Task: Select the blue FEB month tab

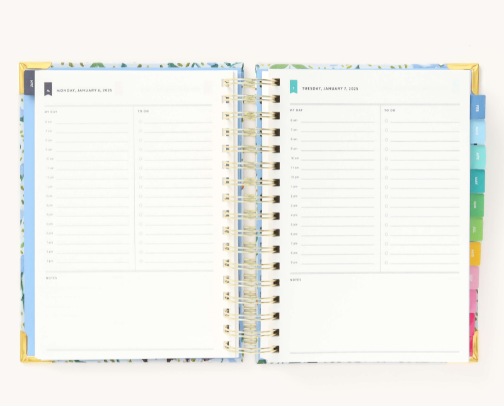Action: tap(477, 107)
